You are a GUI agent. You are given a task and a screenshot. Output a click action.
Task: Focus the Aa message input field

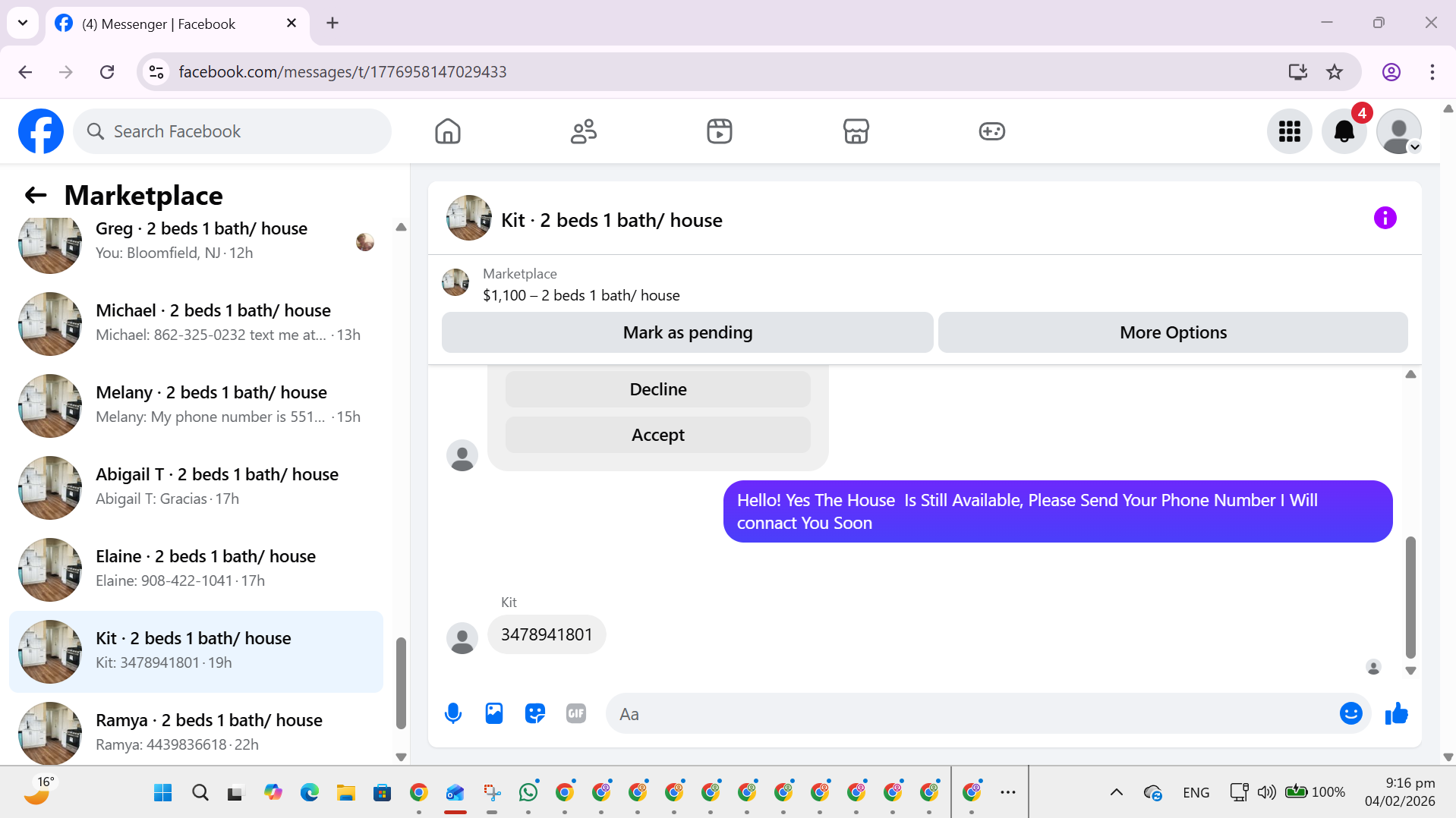(x=972, y=714)
